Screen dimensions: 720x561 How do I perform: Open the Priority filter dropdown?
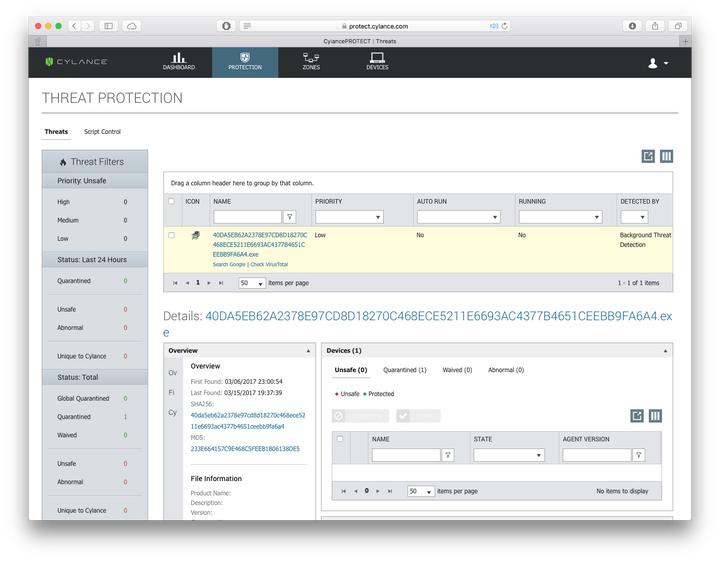[349, 217]
